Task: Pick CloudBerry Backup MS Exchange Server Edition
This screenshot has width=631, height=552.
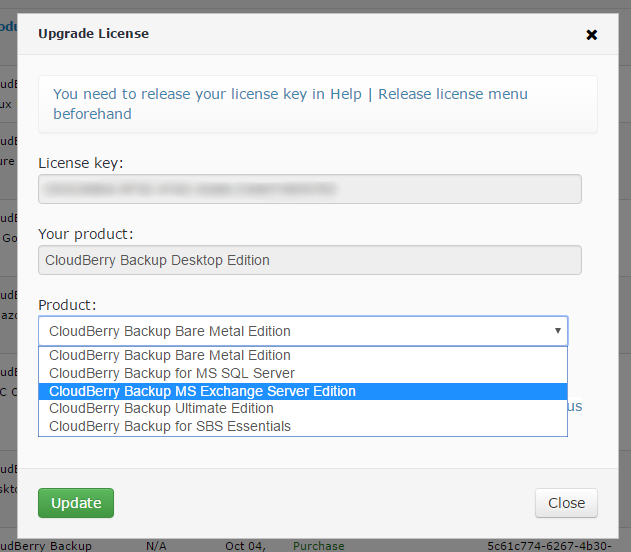Action: [x=303, y=391]
